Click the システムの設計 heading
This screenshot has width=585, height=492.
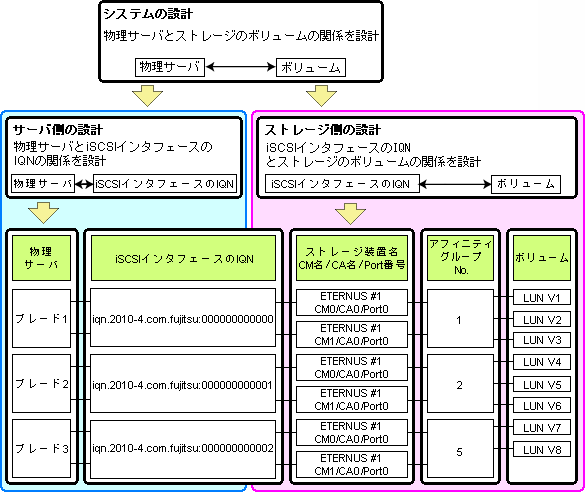pos(148,14)
